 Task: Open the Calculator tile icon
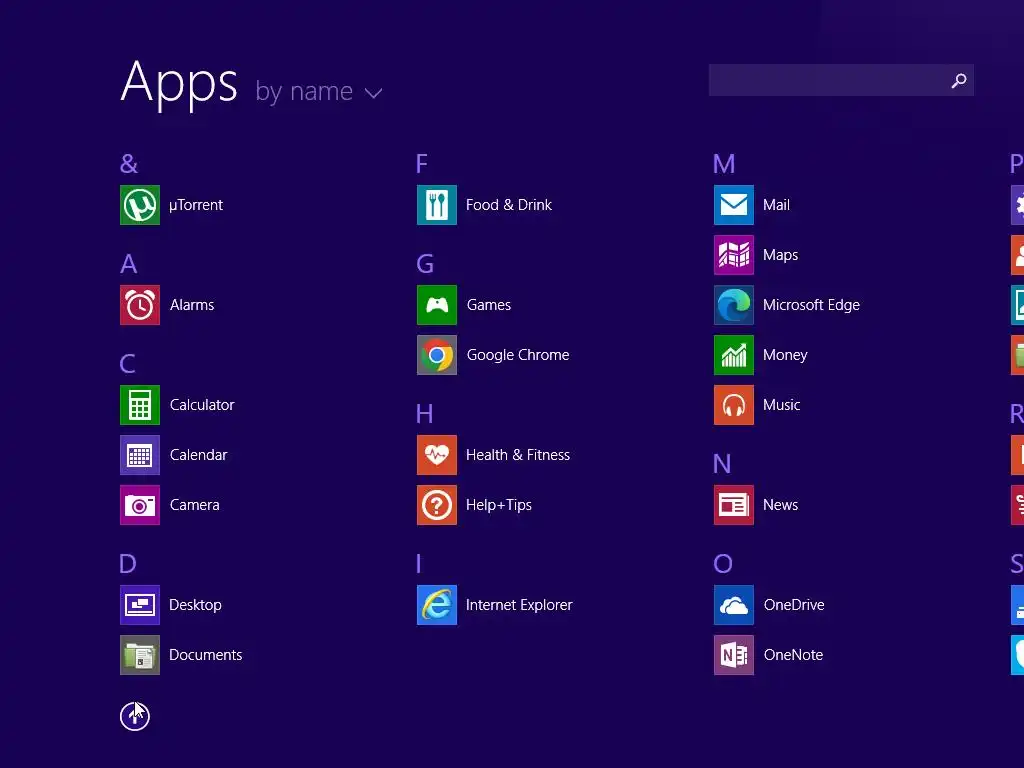tap(140, 405)
